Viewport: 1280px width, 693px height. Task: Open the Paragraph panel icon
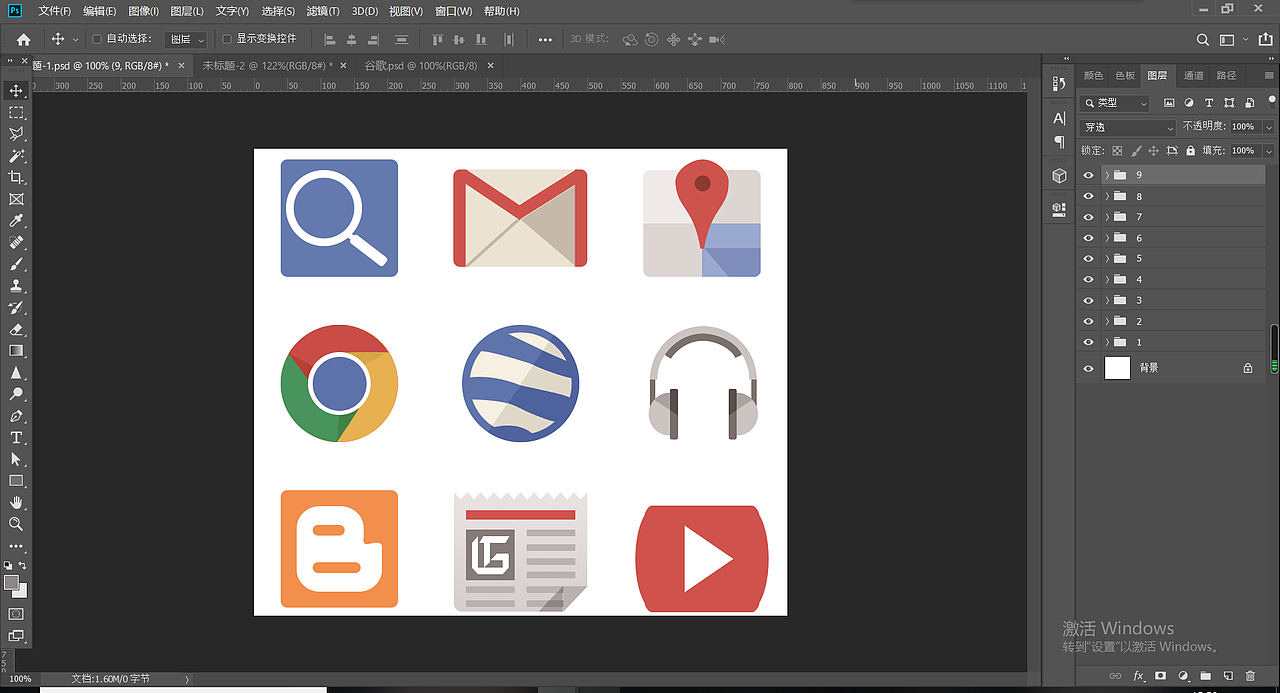1060,142
